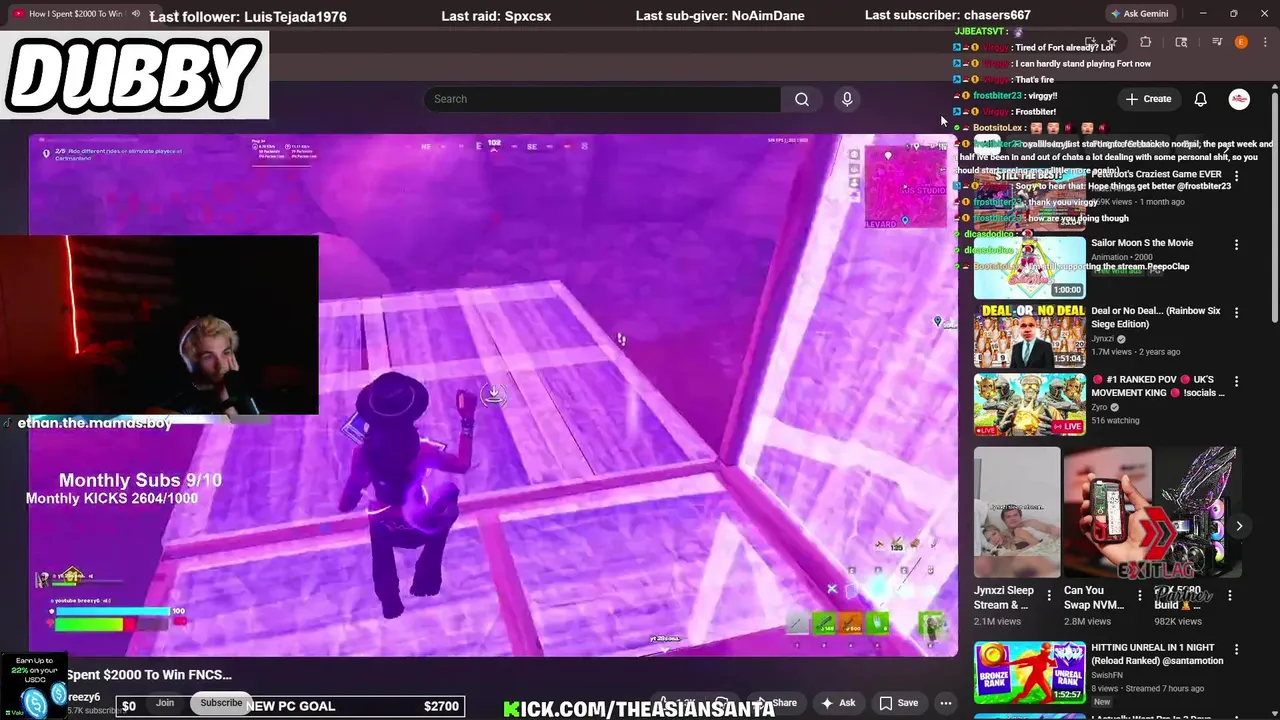Screen dimensions: 1280x720
Task: Open the Sailor Moon S the Movie thumbnail
Action: click(1029, 268)
